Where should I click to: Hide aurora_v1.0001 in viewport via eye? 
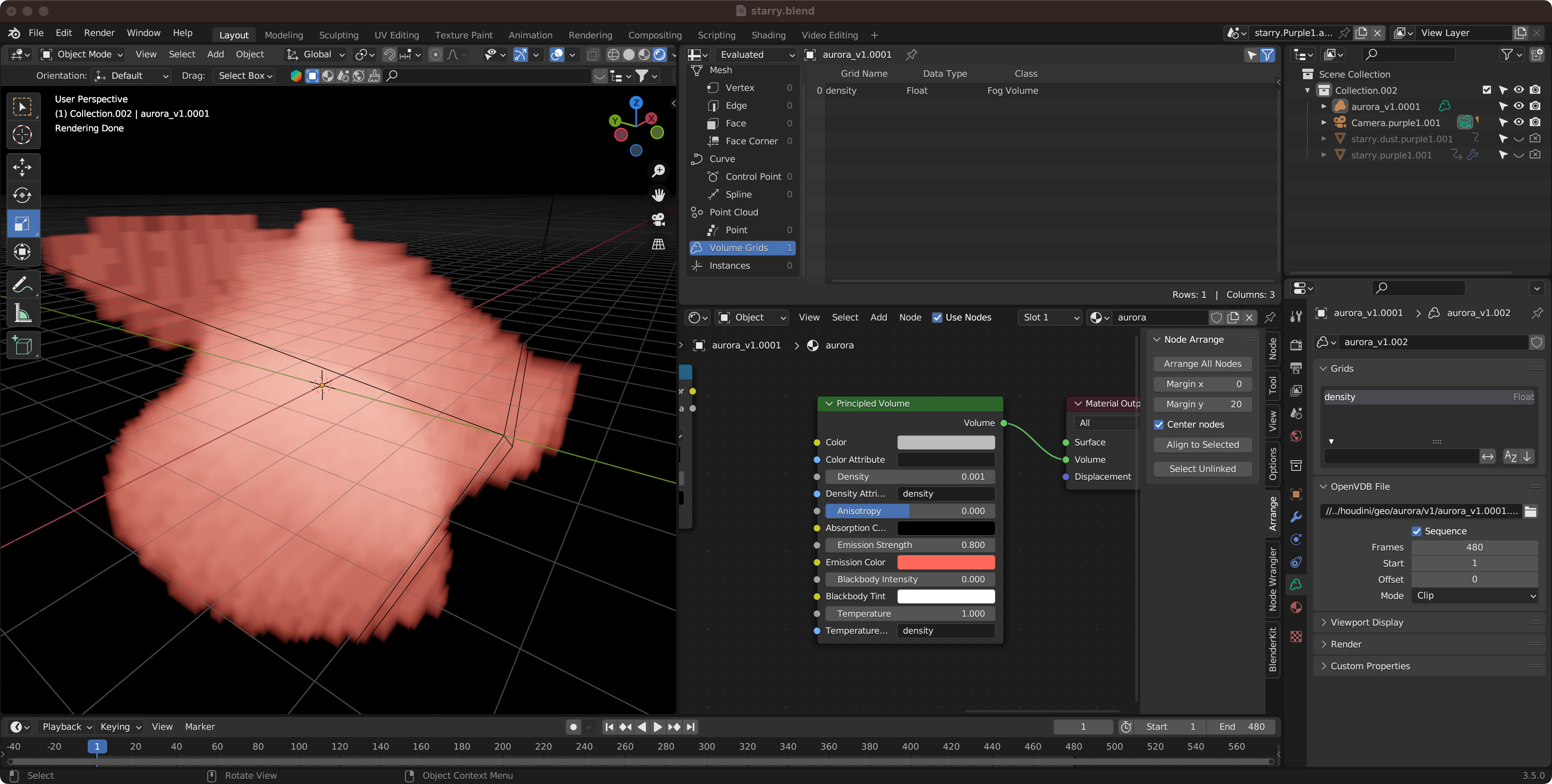point(1519,106)
